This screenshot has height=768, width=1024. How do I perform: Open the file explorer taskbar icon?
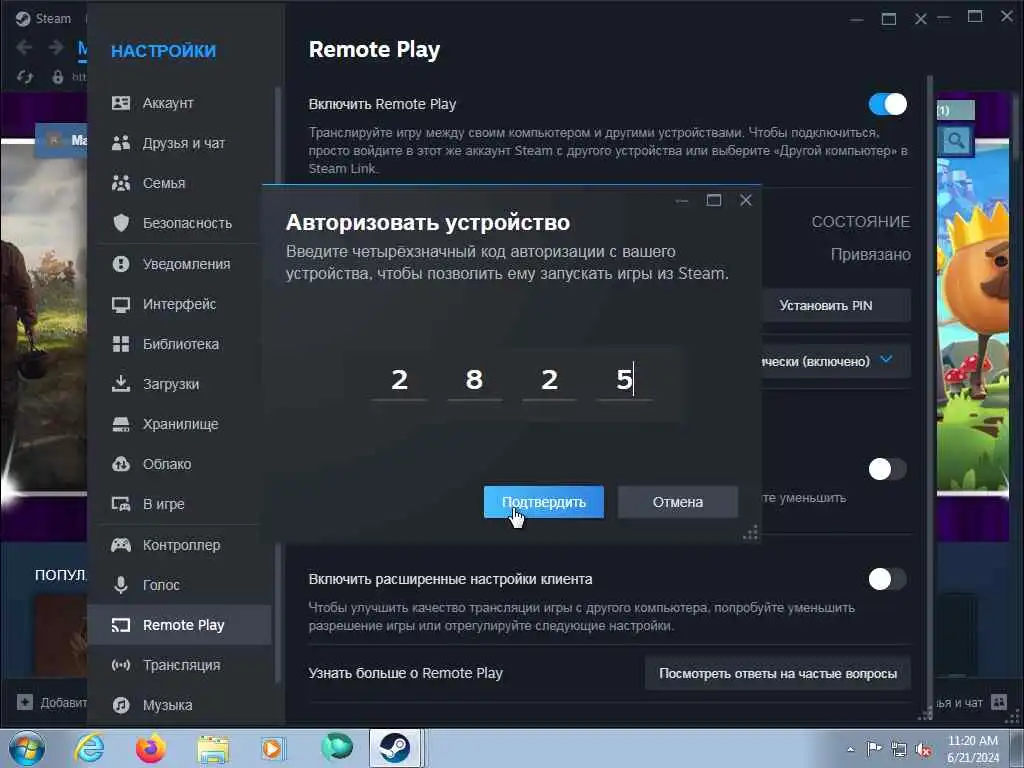point(213,749)
